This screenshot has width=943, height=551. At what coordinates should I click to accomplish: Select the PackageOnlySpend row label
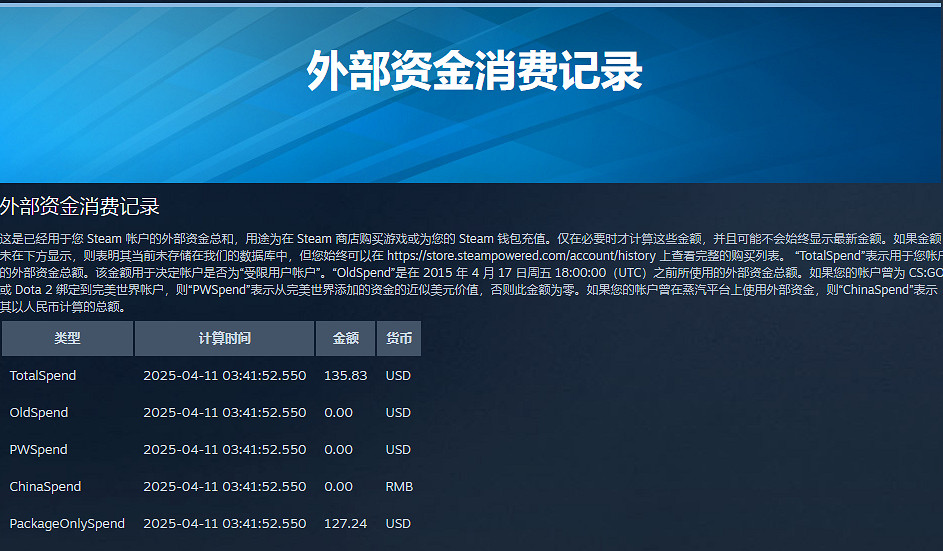point(67,523)
